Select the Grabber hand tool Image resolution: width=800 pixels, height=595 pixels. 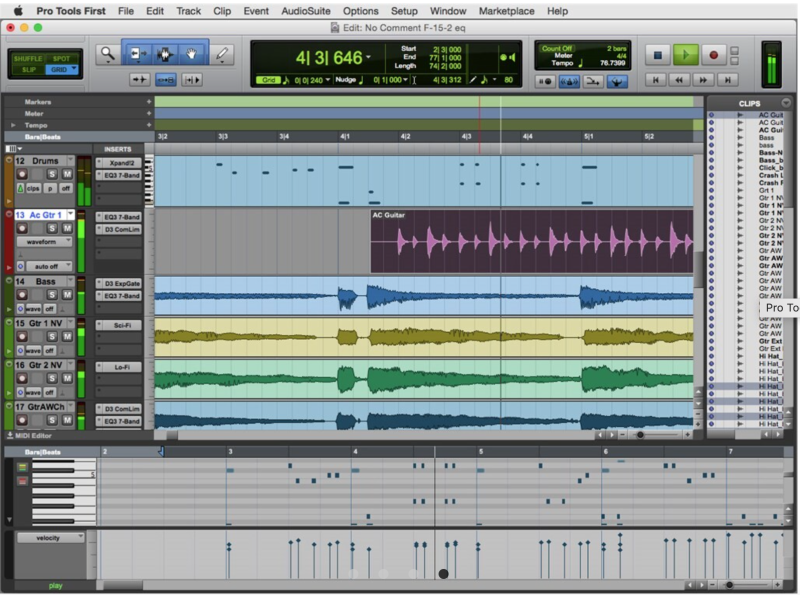click(x=192, y=54)
